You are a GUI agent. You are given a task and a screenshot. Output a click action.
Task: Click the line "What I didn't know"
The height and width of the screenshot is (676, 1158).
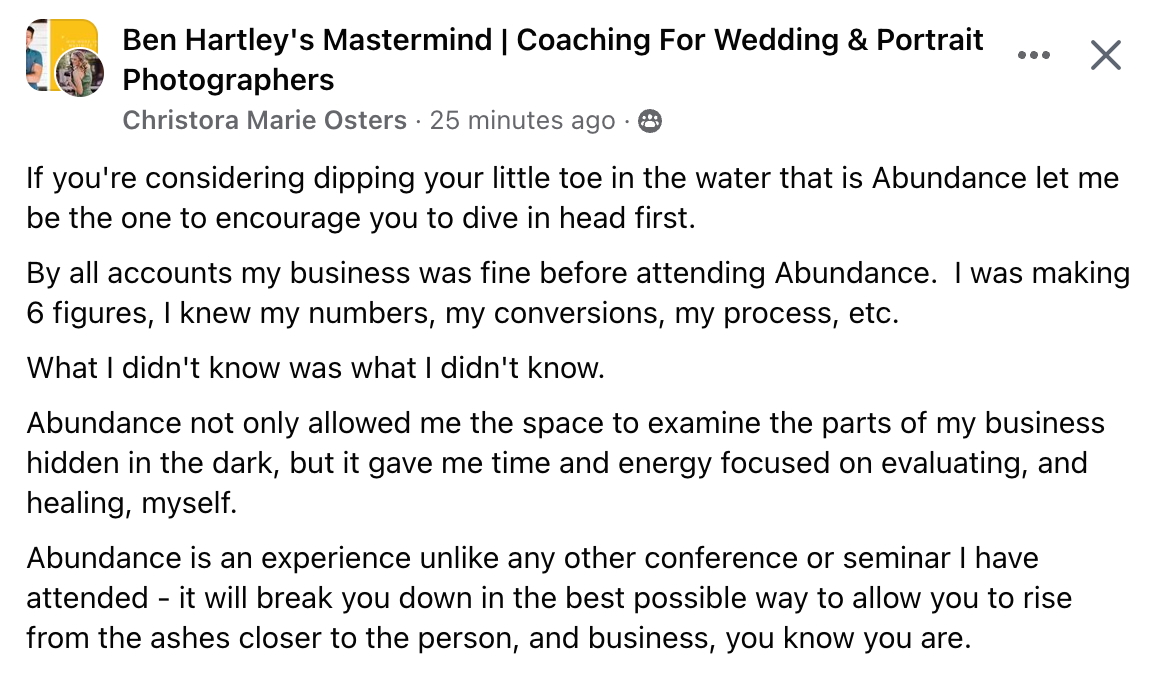[x=316, y=368]
